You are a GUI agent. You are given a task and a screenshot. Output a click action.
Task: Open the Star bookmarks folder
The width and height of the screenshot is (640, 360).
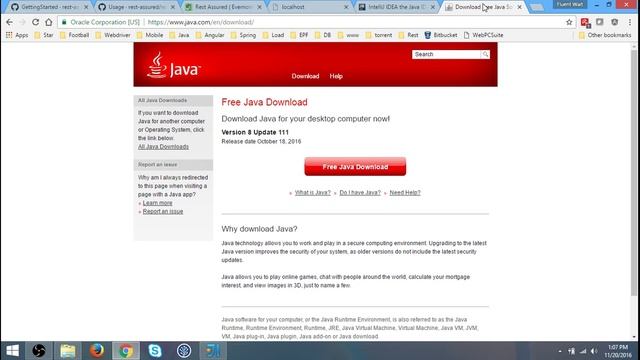44,35
